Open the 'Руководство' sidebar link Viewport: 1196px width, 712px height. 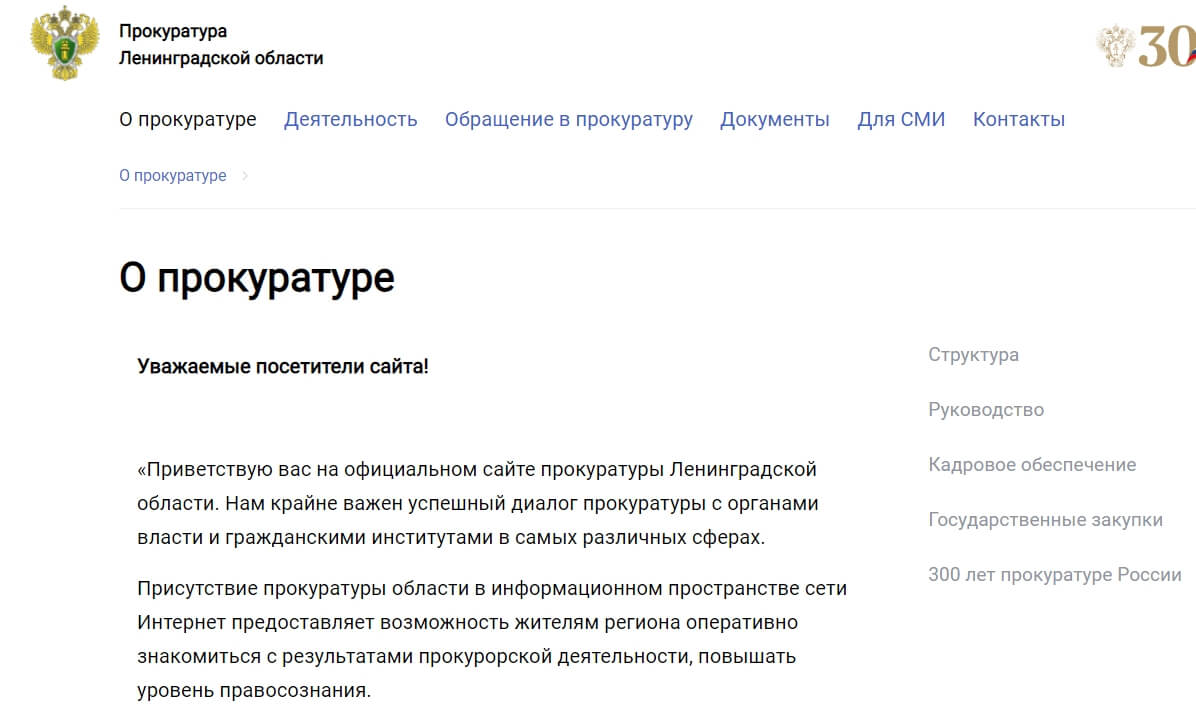point(986,410)
